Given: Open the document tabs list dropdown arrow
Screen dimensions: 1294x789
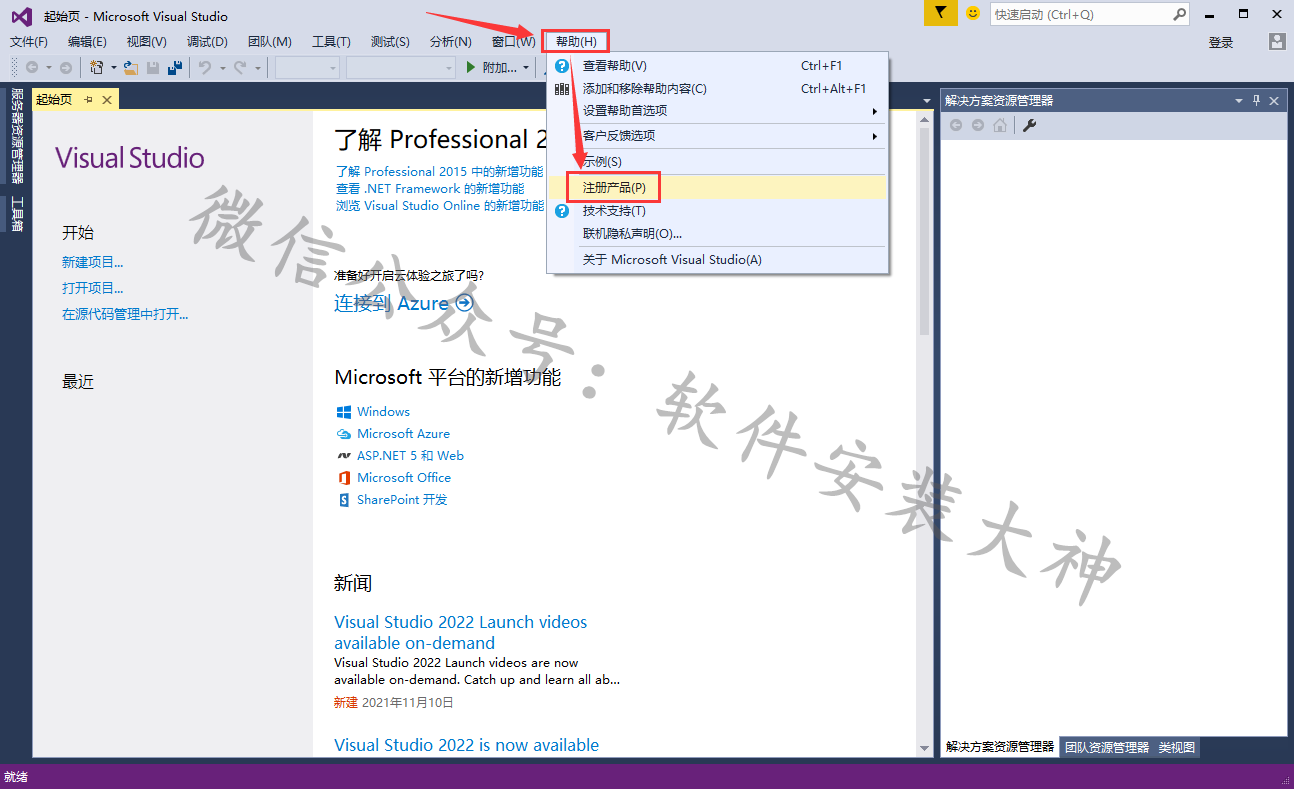Looking at the screenshot, I should [927, 100].
